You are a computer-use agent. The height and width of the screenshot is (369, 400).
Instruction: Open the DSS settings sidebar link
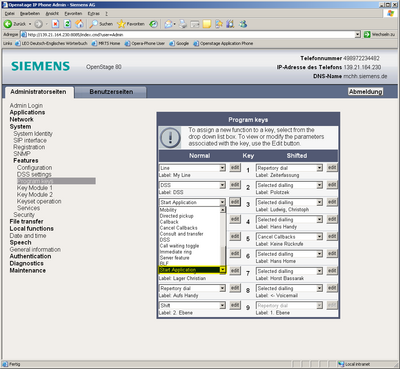point(34,174)
